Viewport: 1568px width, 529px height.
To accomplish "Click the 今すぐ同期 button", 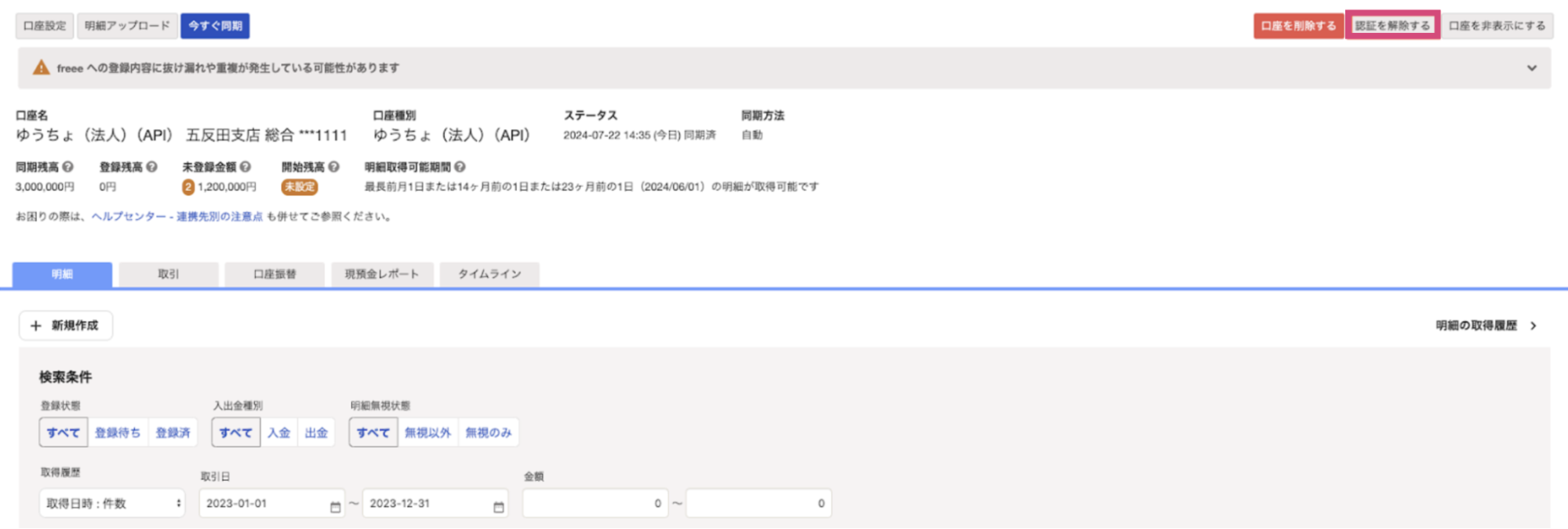I will coord(215,26).
